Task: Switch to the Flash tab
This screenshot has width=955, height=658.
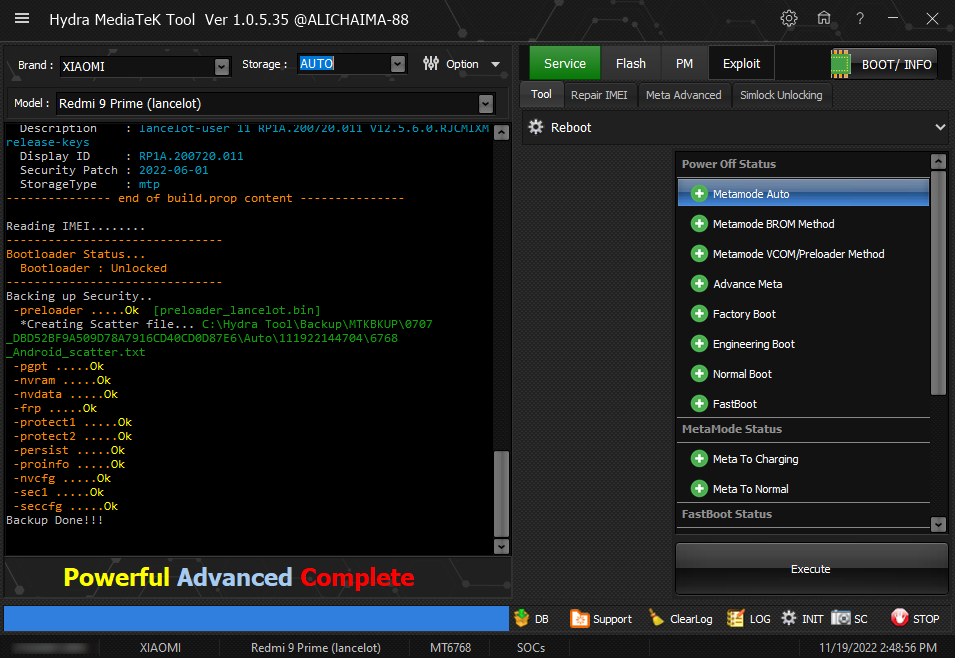Action: coord(630,63)
